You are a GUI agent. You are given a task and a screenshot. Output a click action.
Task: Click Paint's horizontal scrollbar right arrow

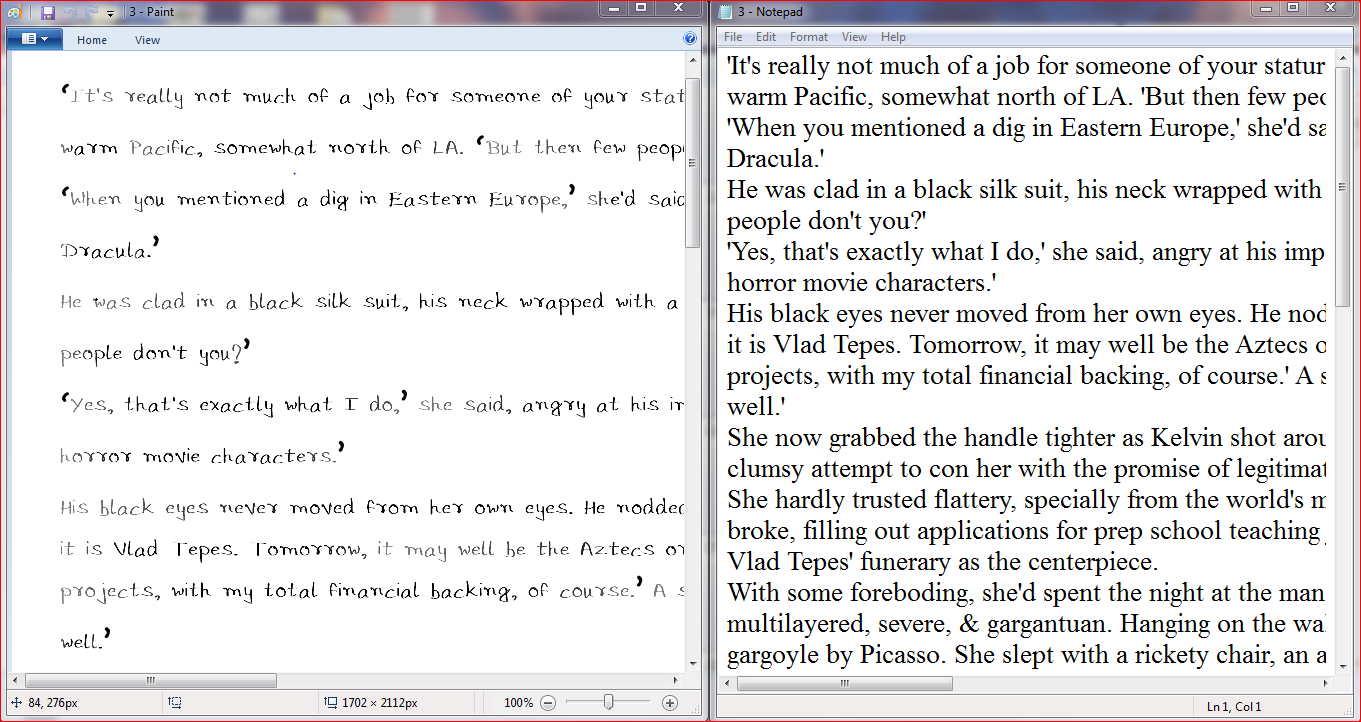tap(677, 680)
